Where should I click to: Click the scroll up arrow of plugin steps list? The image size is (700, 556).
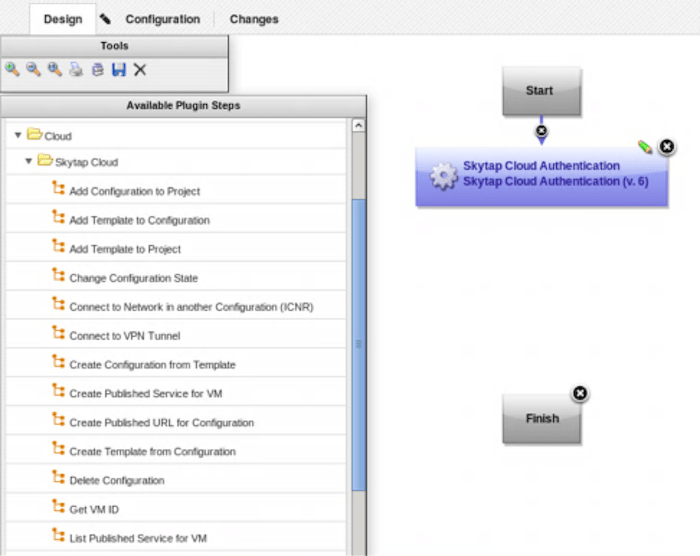coord(358,125)
